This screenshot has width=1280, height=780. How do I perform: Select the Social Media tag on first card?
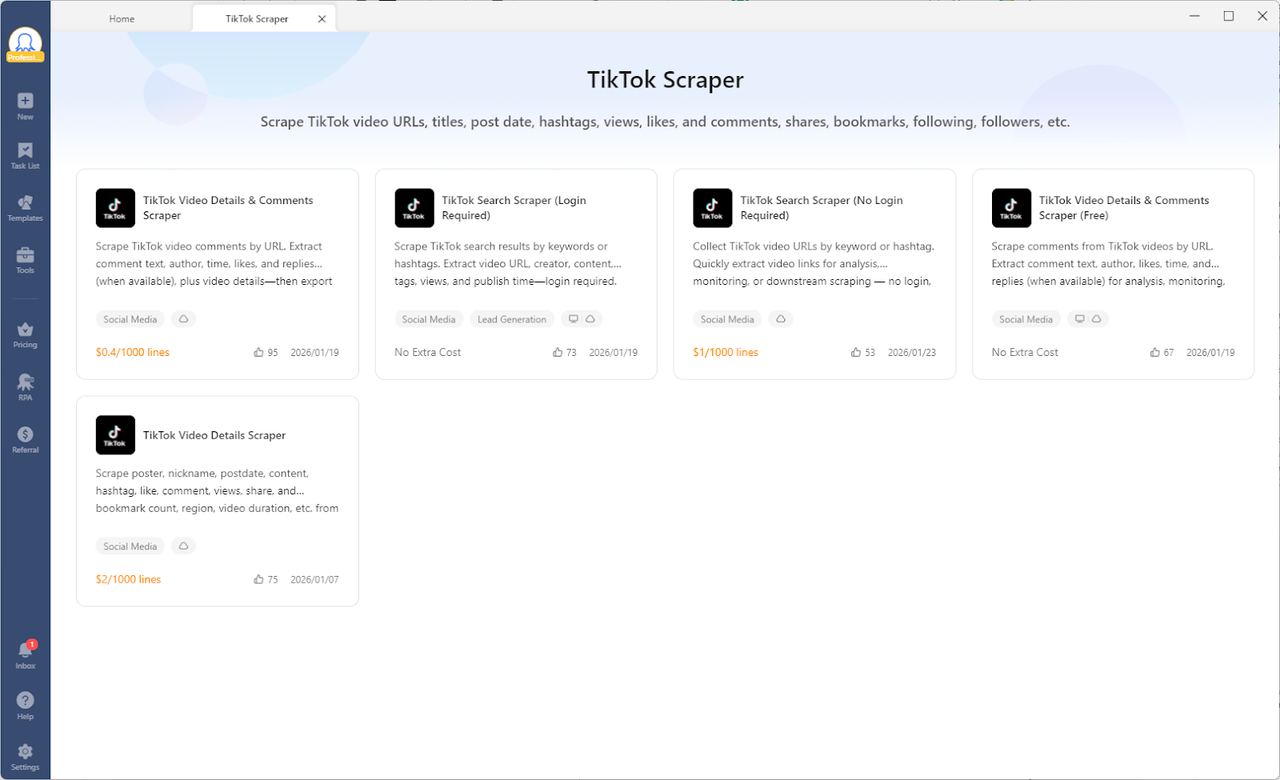[129, 319]
